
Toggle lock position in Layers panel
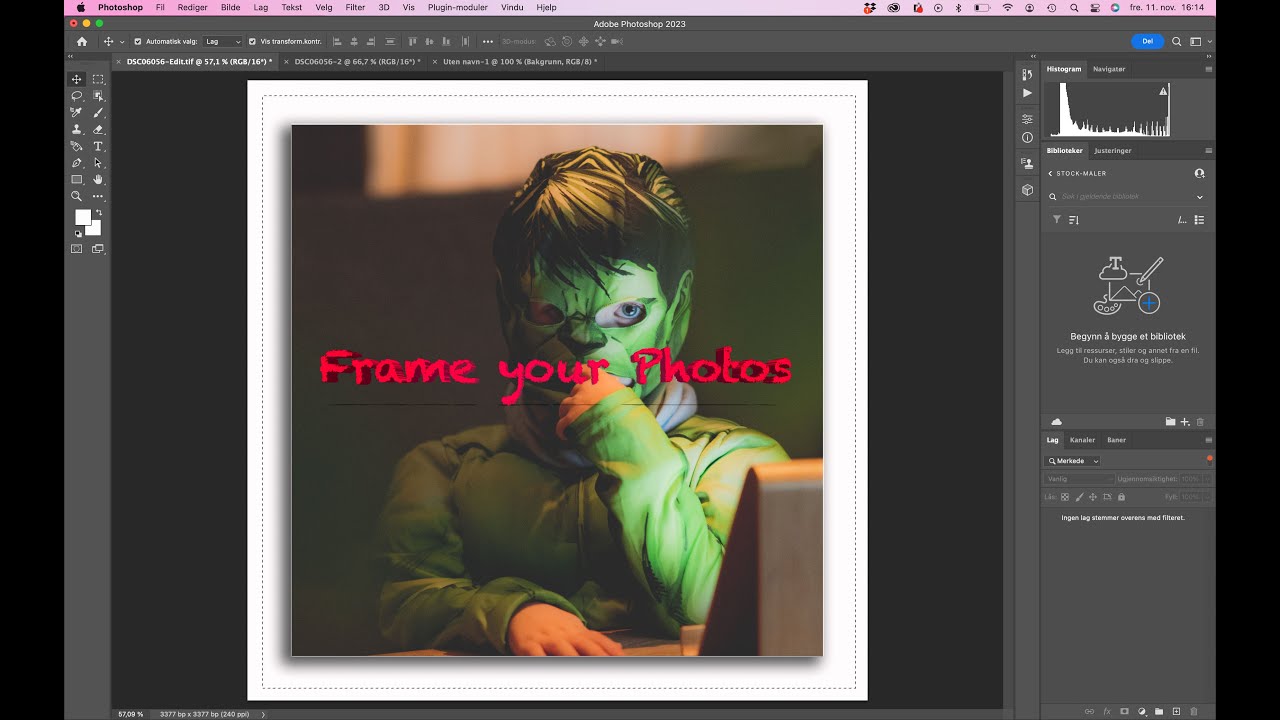pos(1093,497)
